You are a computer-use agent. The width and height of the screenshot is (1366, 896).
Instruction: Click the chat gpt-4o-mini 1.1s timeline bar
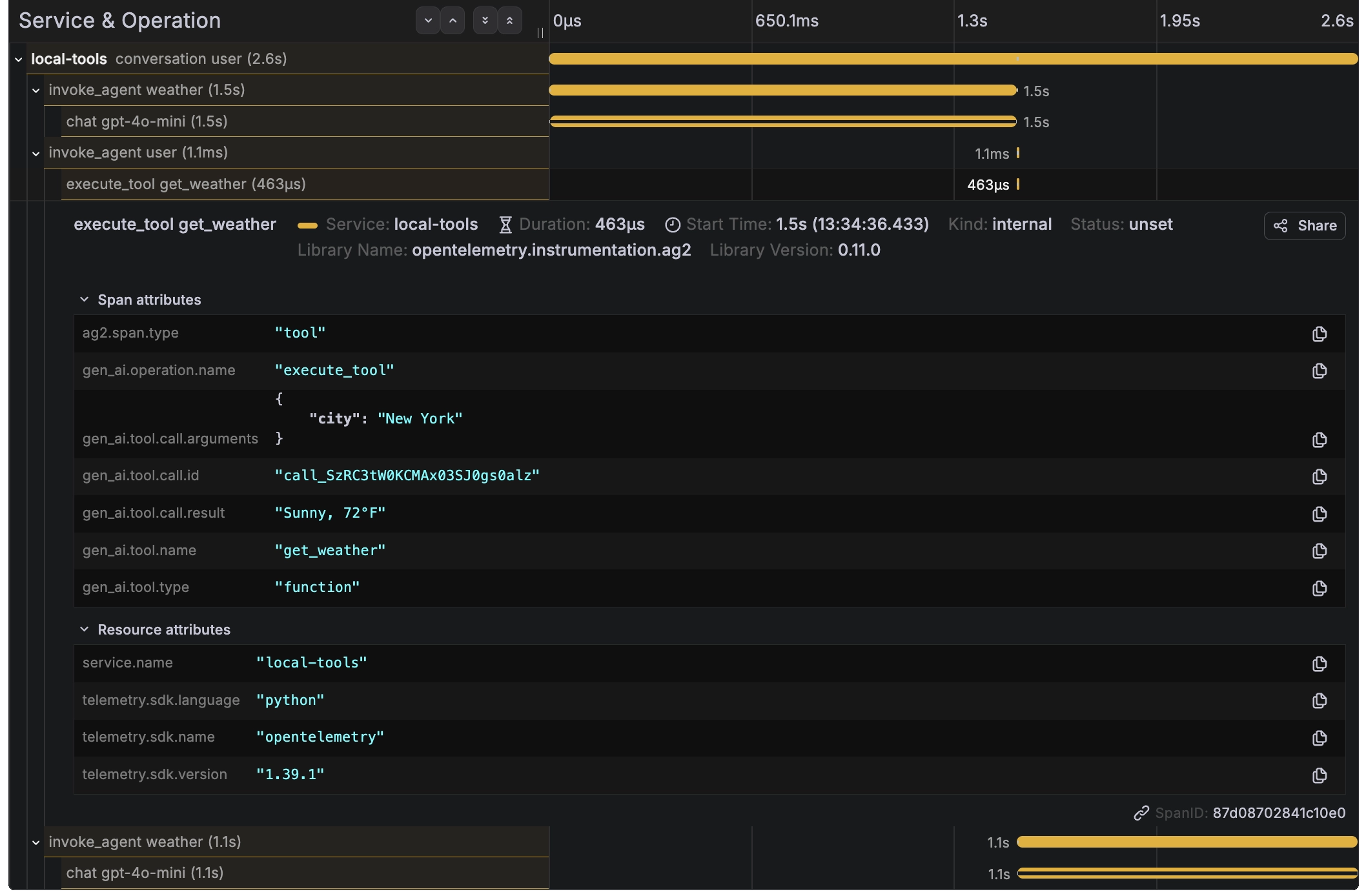coord(1187,873)
